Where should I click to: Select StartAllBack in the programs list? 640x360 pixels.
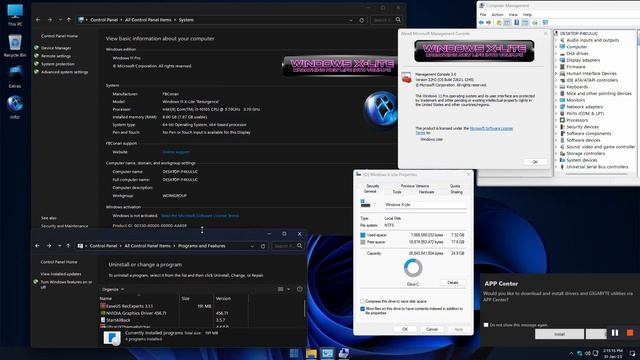point(116,320)
